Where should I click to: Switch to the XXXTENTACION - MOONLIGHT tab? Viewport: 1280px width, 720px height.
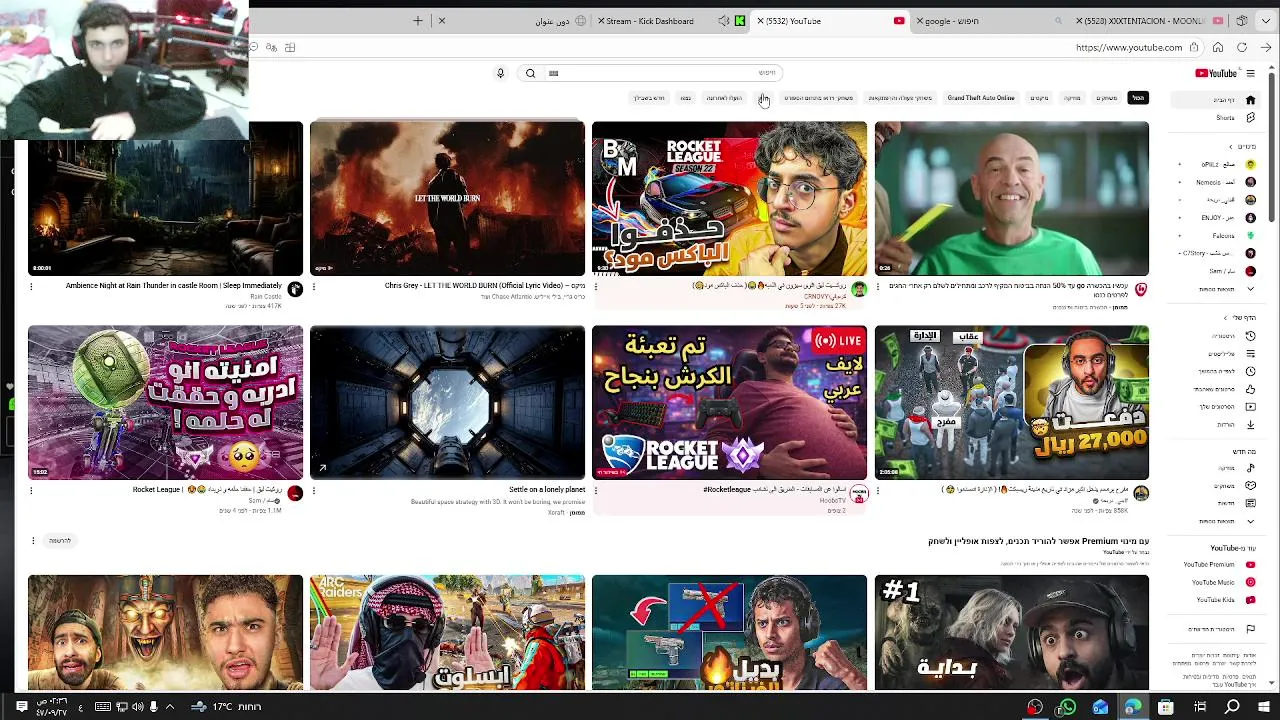pyautogui.click(x=1150, y=21)
